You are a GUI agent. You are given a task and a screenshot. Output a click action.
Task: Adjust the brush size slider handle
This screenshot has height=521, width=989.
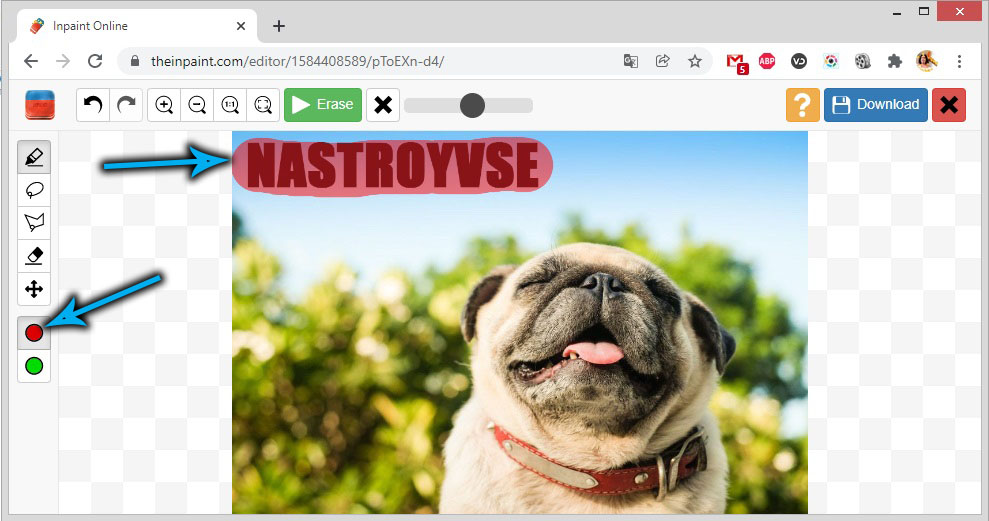pos(472,105)
